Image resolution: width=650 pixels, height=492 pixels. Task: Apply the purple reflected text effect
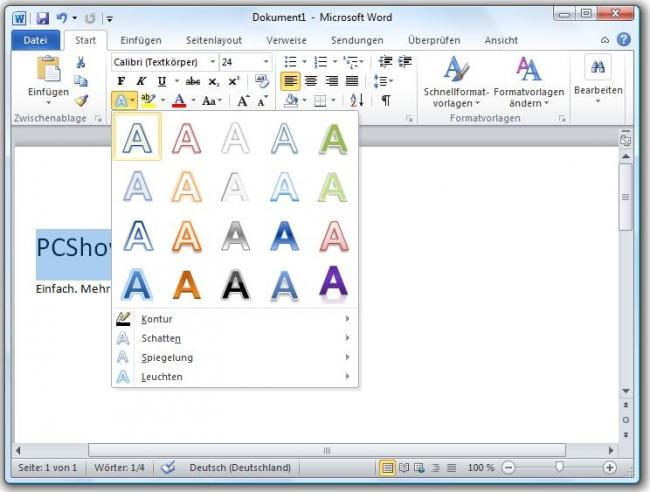[x=333, y=284]
